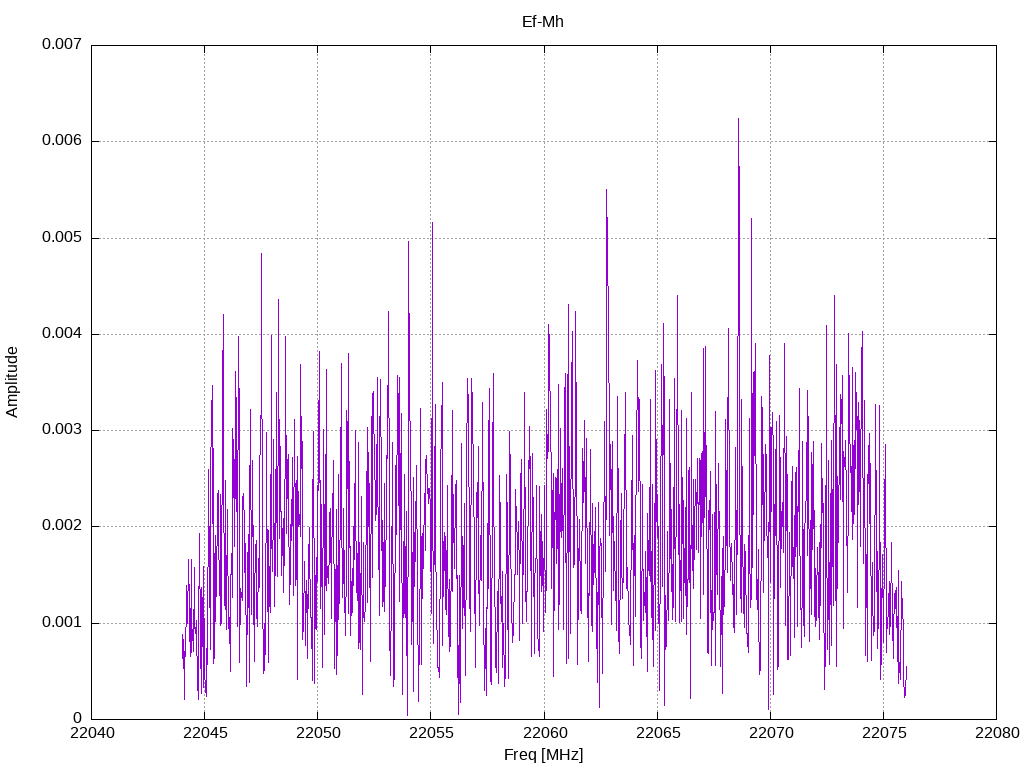Click the y-axis tick label 0.005
The height and width of the screenshot is (768, 1024).
pos(62,237)
